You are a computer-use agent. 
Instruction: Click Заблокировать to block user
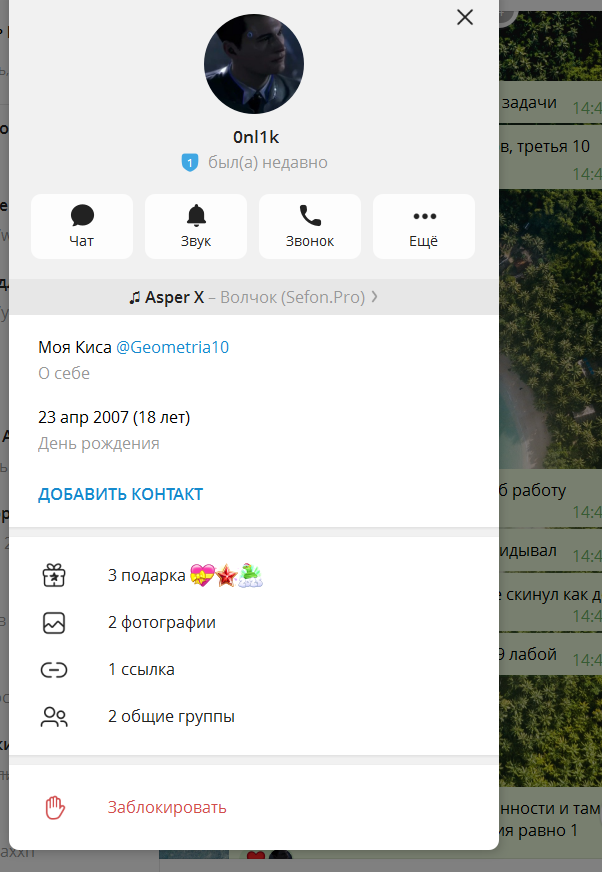click(167, 807)
